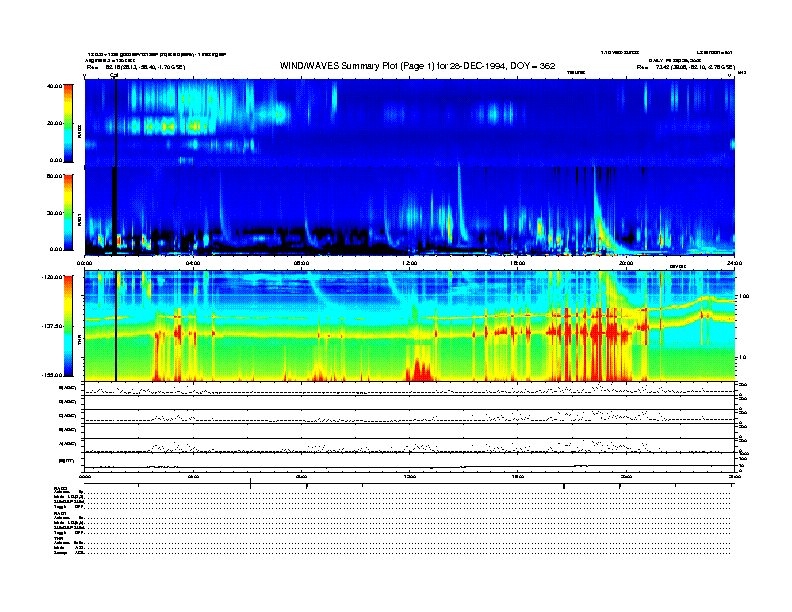Click the 04:00 time tick below the RAD1 panel

pos(193,263)
